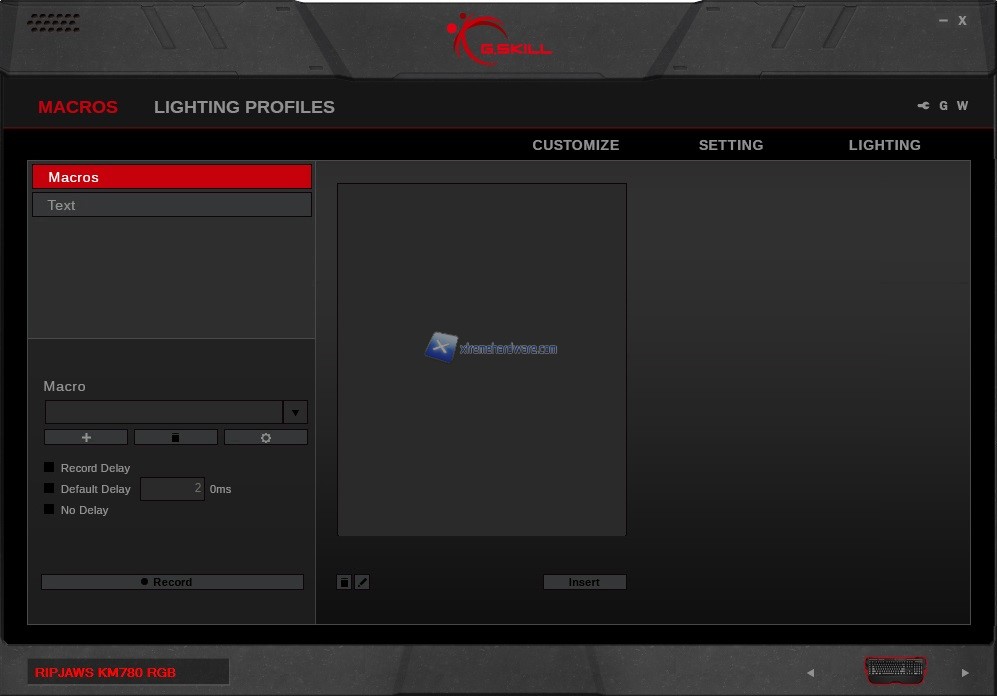Click the W icon in the header
Screen dimensions: 998x696
[x=962, y=106]
